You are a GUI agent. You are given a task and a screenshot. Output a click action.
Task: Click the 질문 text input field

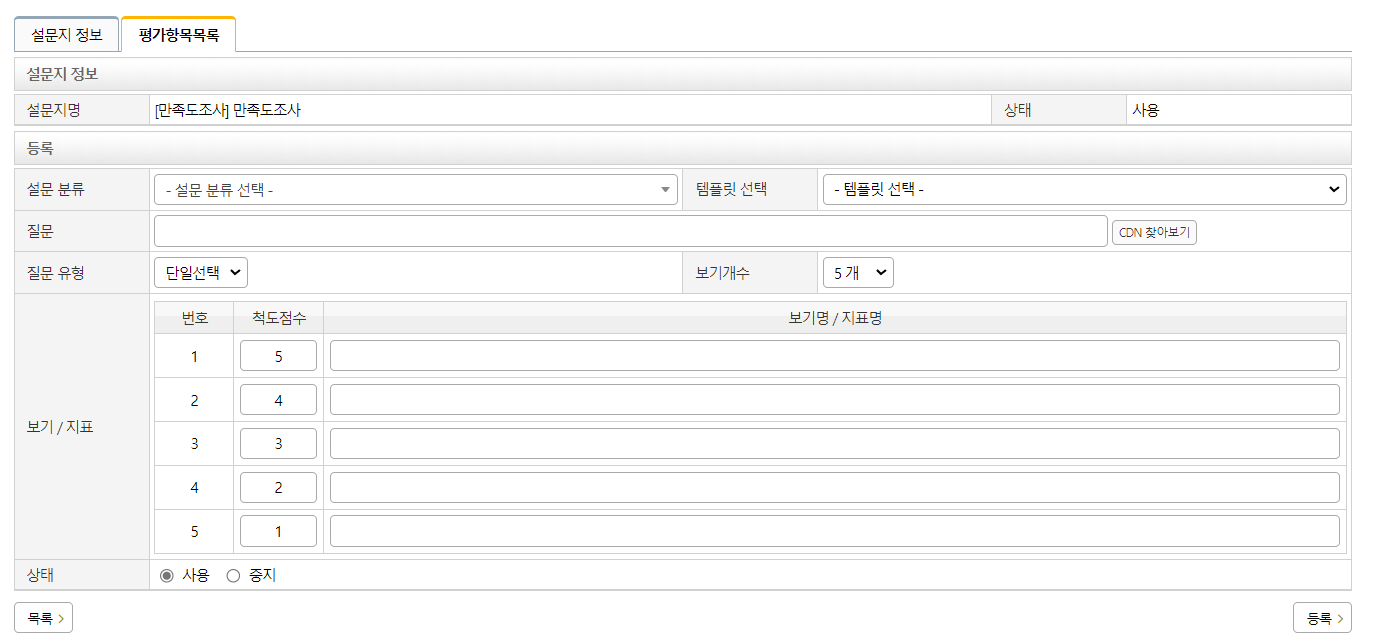pos(630,231)
